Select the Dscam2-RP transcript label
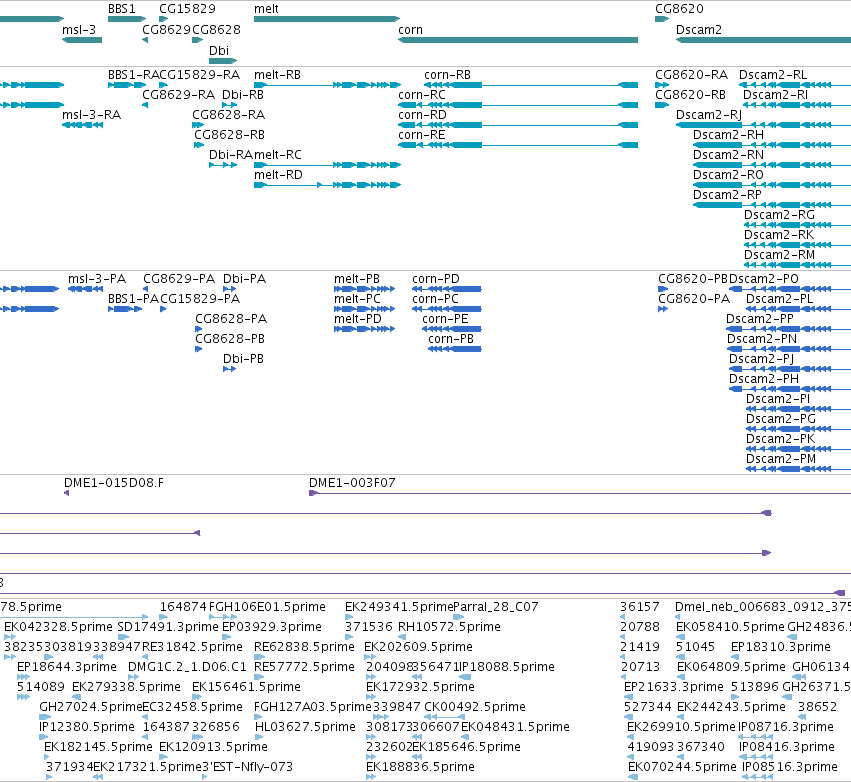Image resolution: width=851 pixels, height=782 pixels. click(727, 195)
